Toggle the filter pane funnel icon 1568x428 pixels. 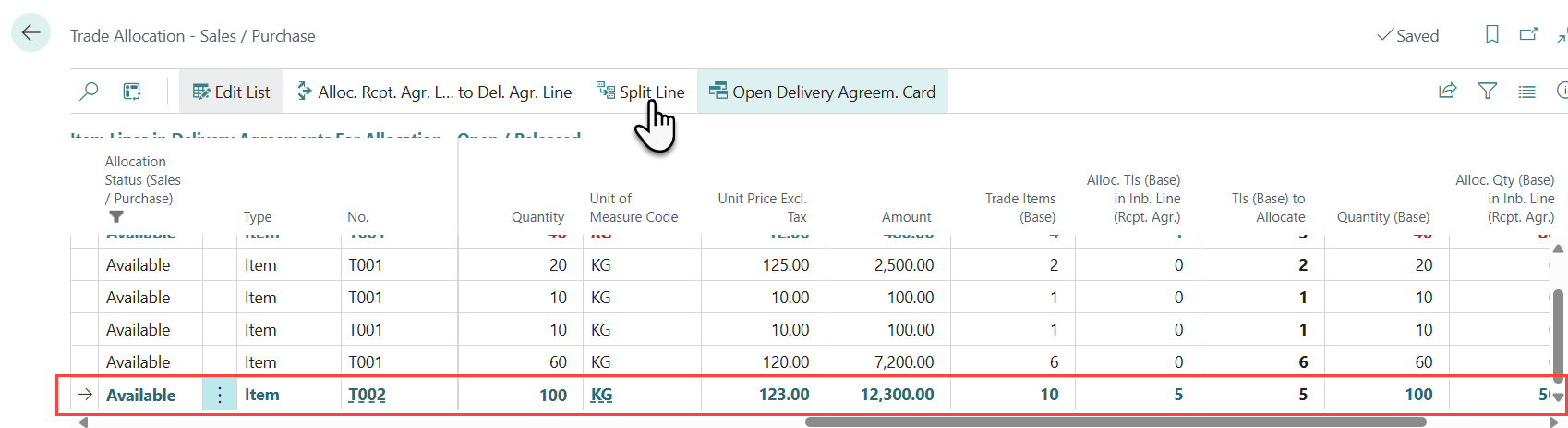point(1488,91)
